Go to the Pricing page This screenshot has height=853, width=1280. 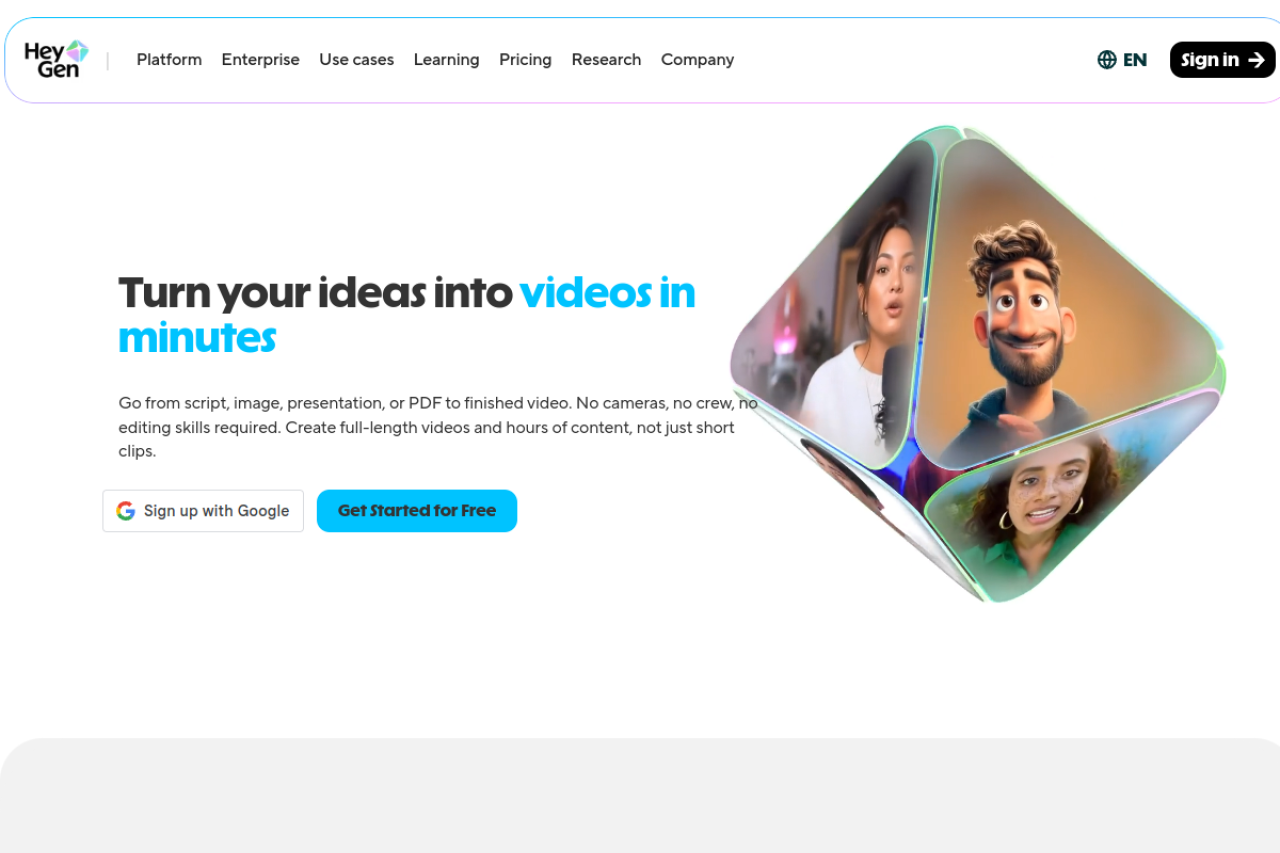pos(525,60)
